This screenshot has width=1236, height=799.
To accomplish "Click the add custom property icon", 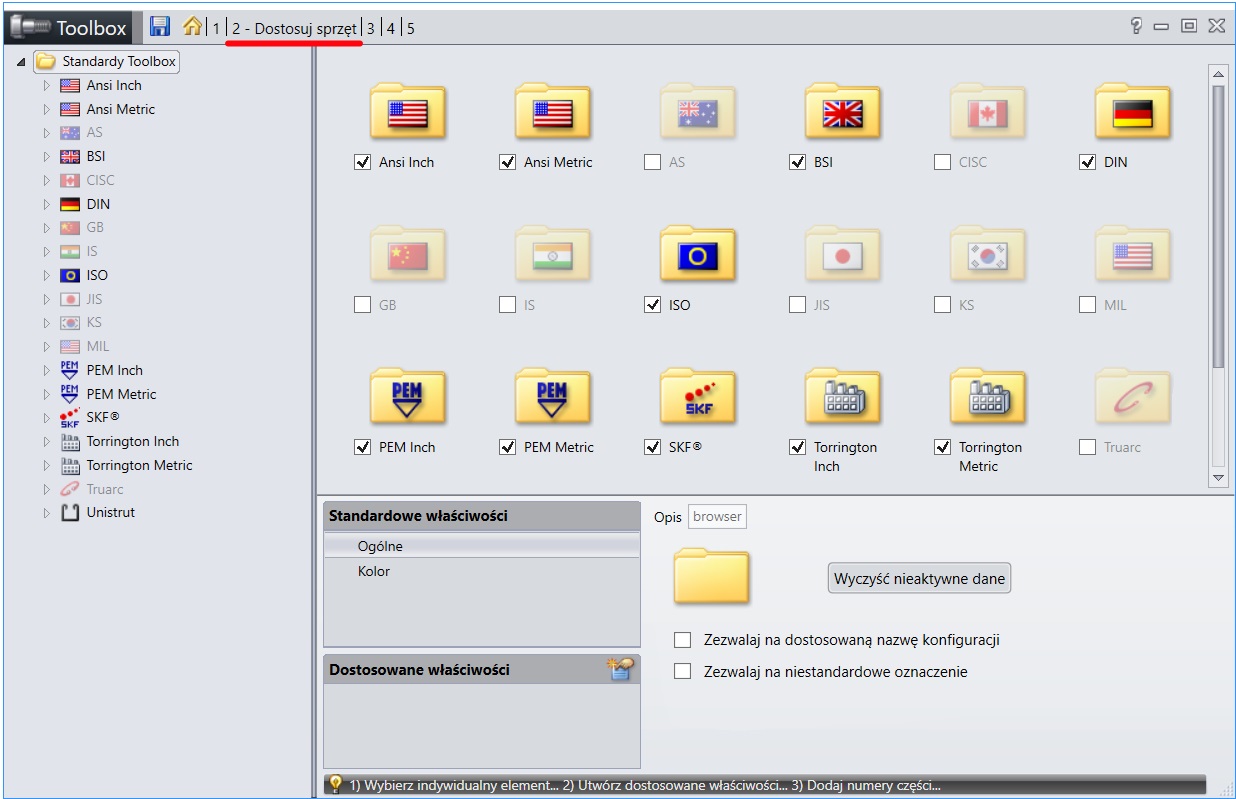I will [x=621, y=669].
